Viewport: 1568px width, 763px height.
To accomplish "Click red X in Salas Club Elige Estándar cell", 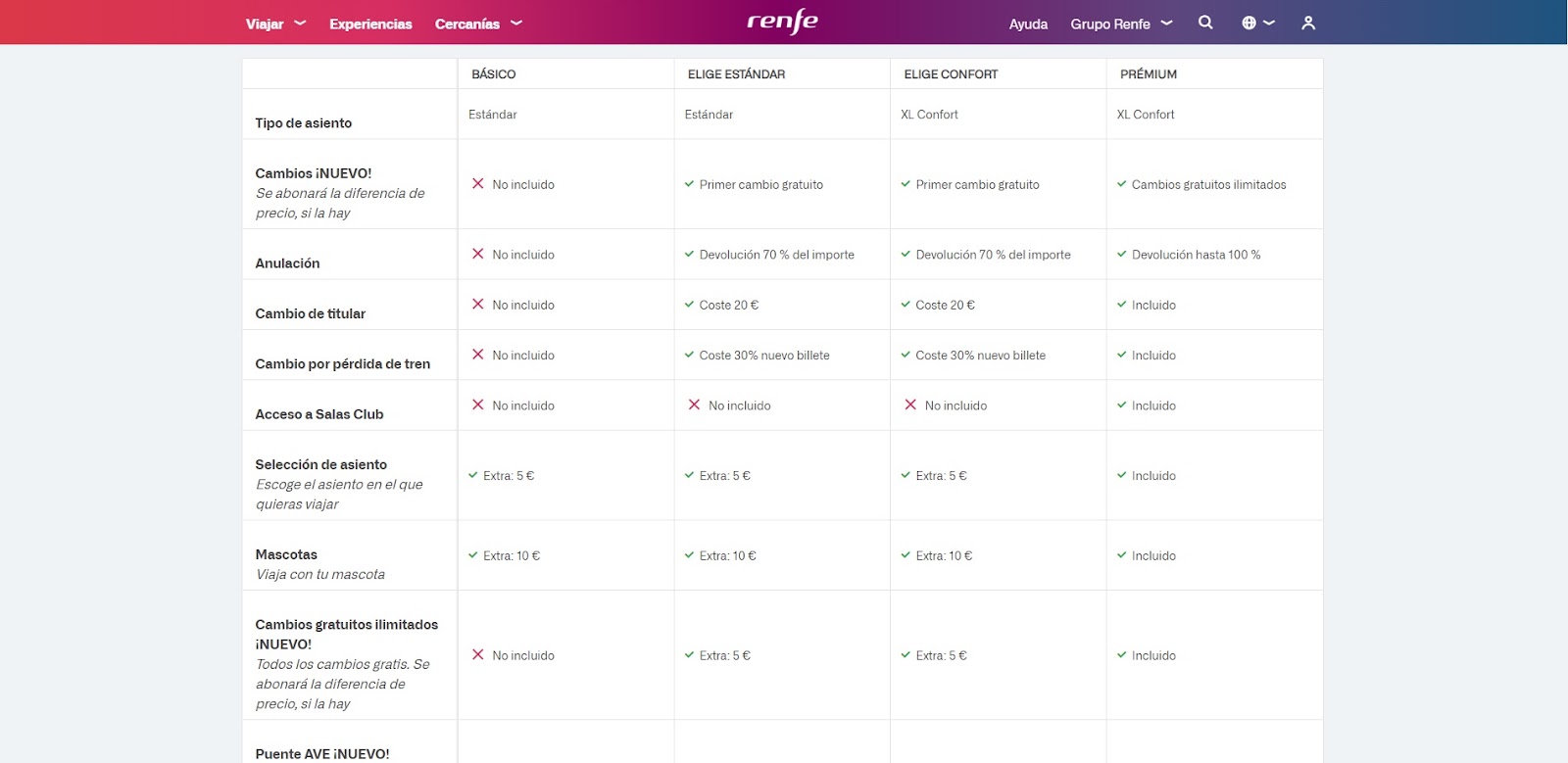I will tap(694, 405).
